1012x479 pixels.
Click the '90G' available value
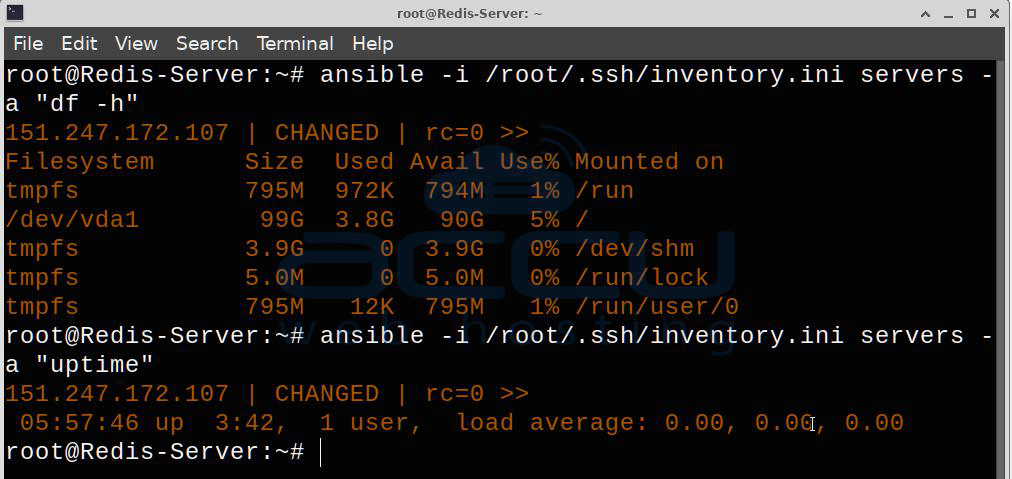462,220
